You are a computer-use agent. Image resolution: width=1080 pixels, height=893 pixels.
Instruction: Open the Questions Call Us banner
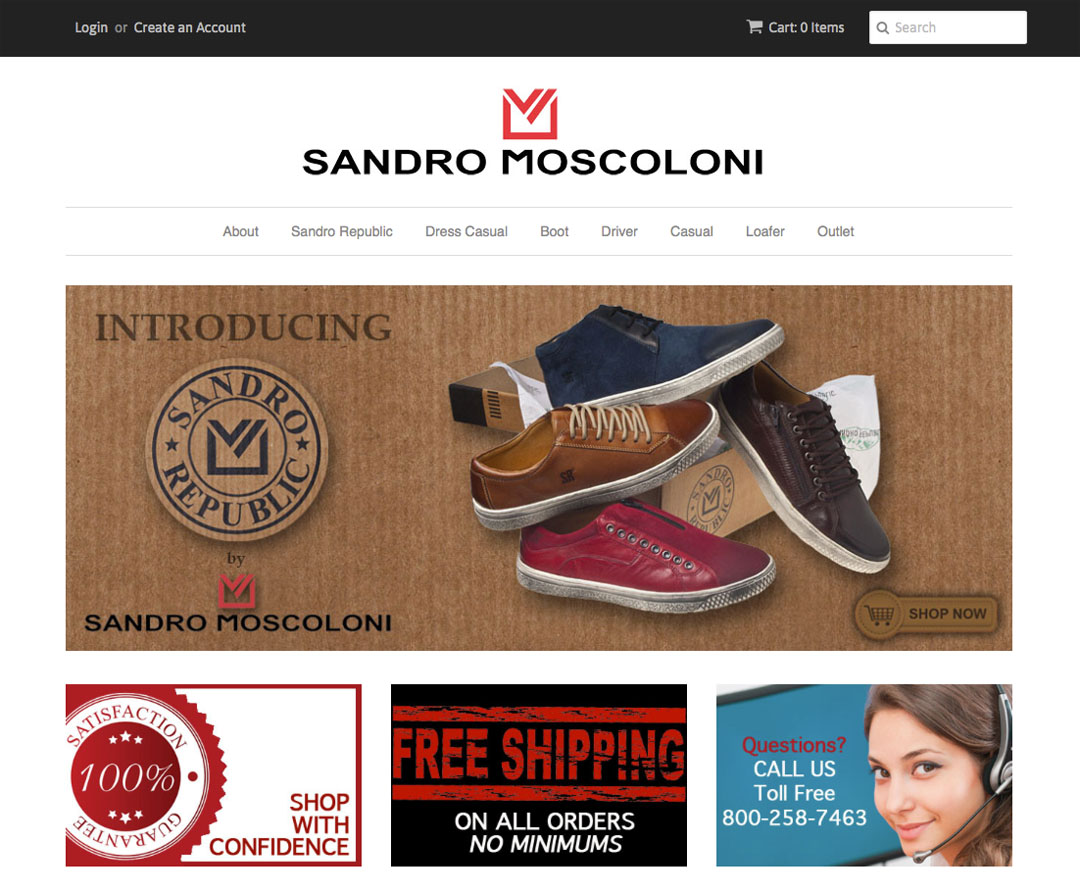[864, 775]
